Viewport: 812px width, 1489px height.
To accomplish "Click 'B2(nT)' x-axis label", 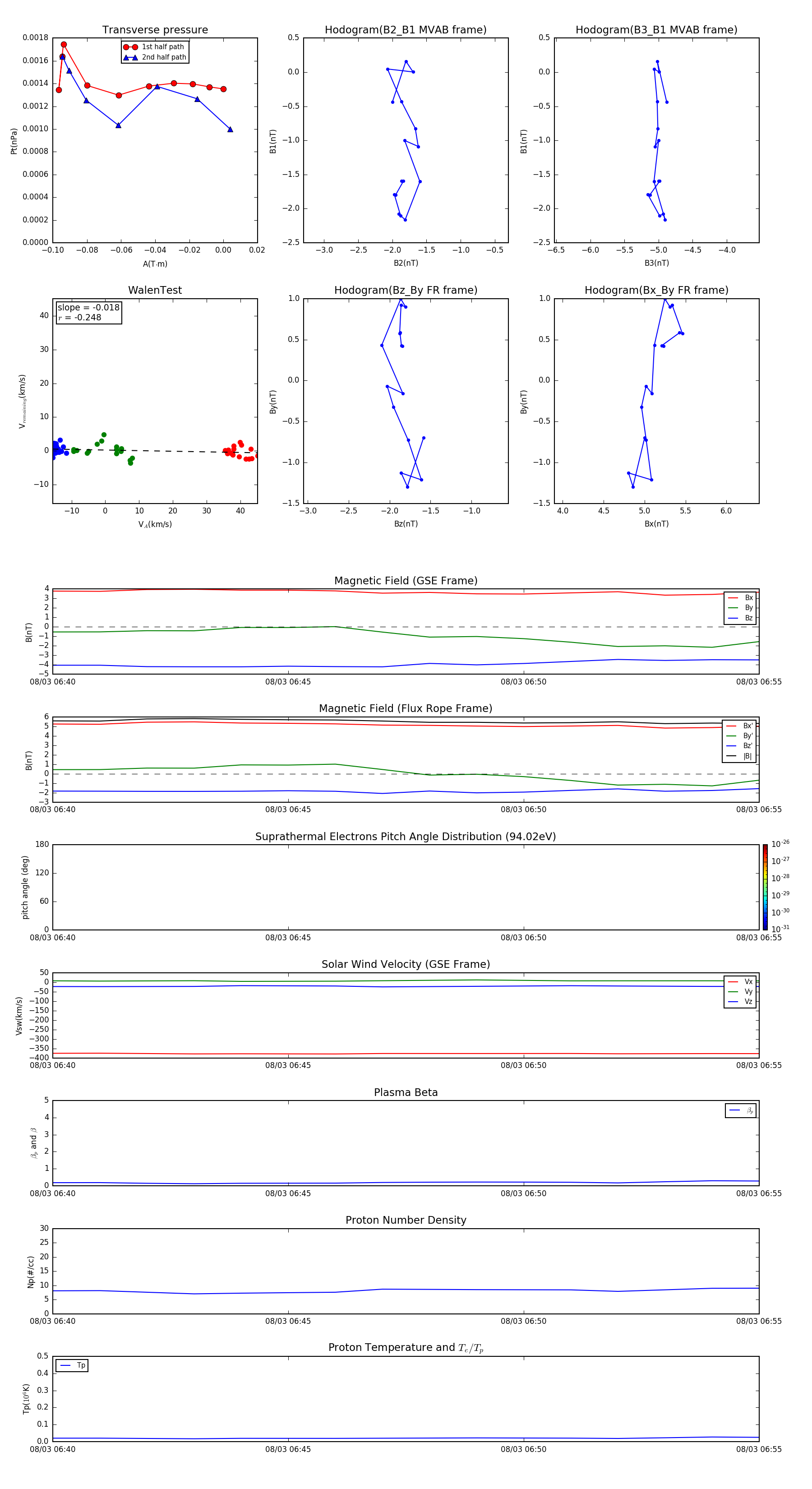I will click(406, 263).
